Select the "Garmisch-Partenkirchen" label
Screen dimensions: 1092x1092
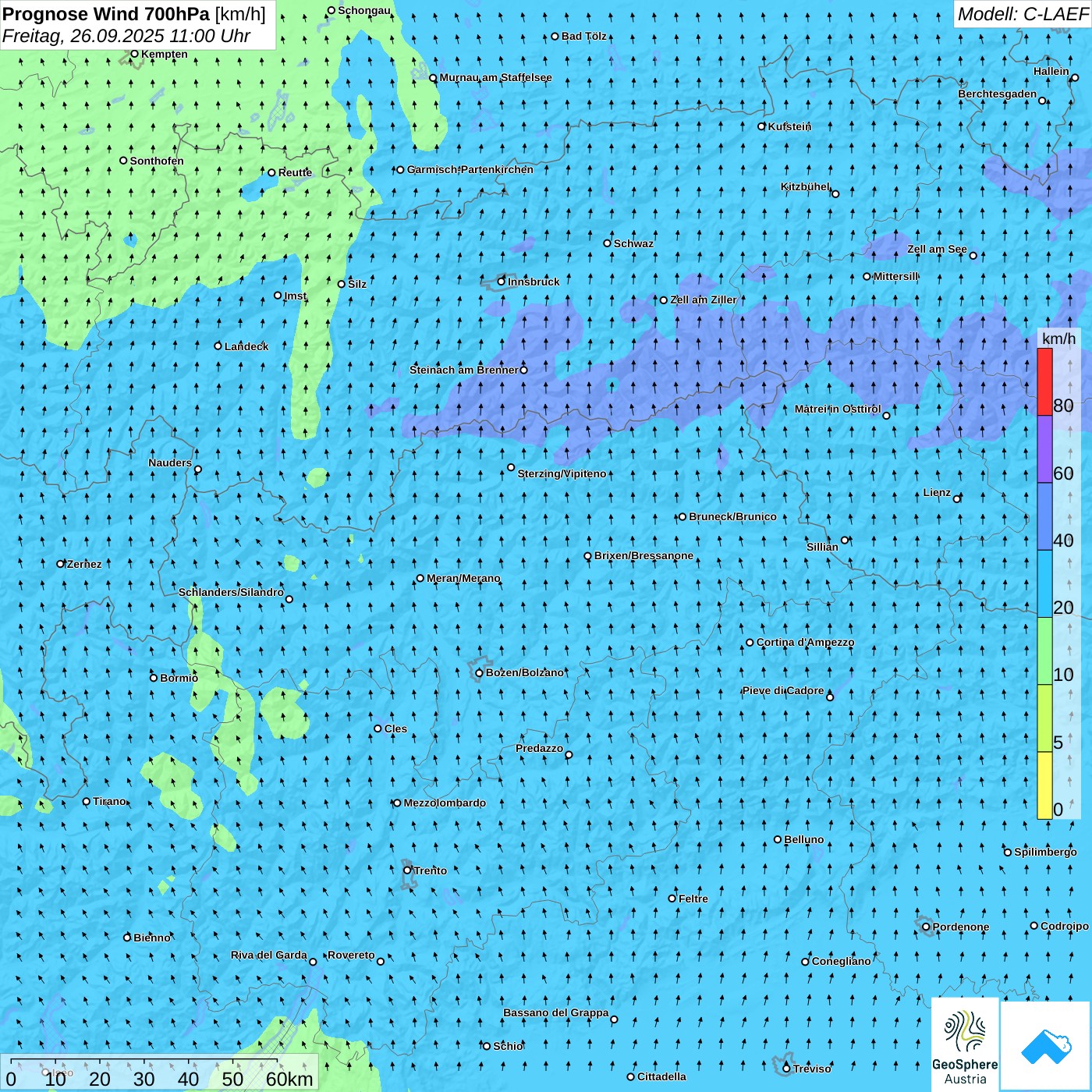(470, 169)
